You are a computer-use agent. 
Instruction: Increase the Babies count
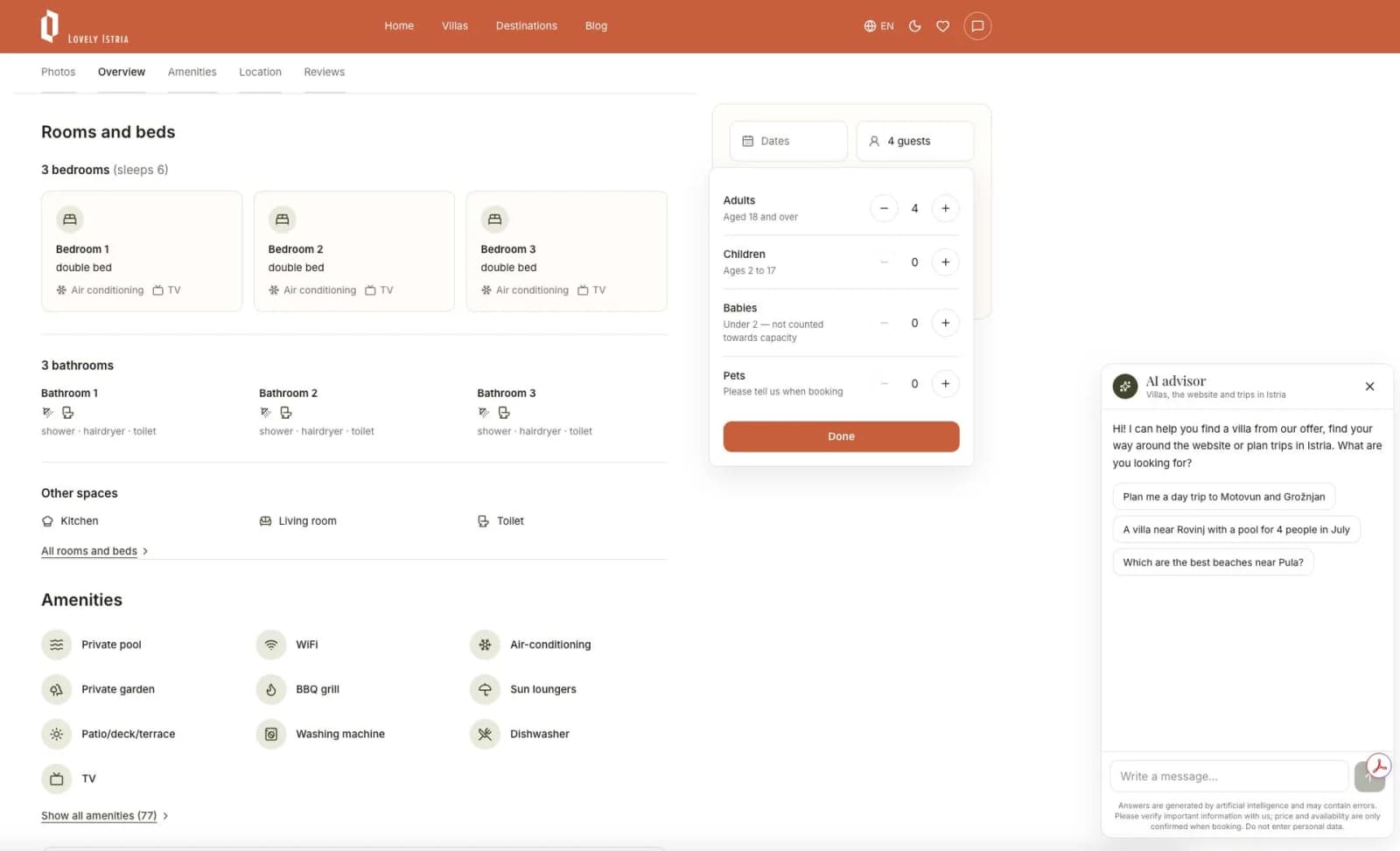(x=945, y=323)
